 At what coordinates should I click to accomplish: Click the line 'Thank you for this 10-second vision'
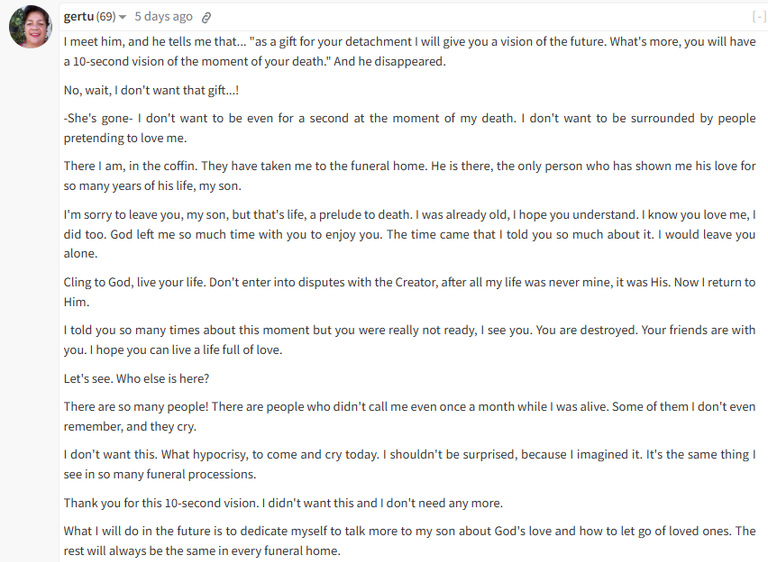pyautogui.click(x=283, y=503)
